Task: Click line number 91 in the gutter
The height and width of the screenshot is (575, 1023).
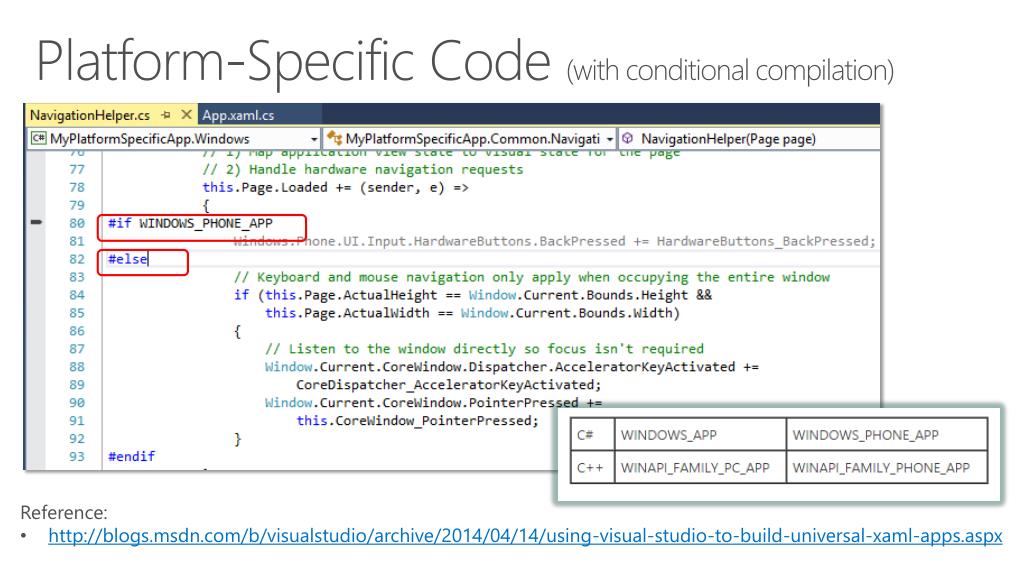Action: [77, 421]
